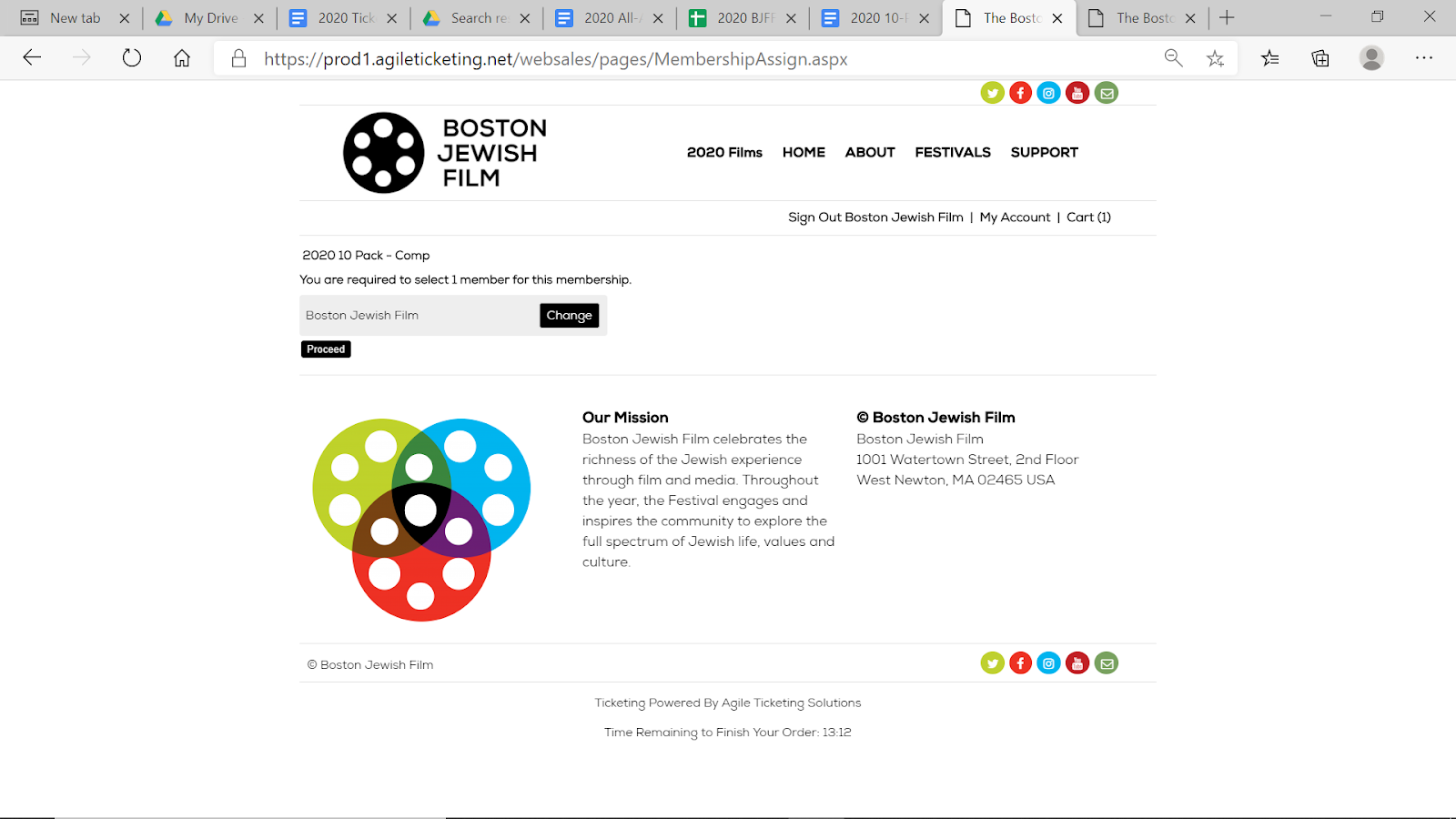
Task: Click the '1001 Watertown Street, 2nd Floor' address
Action: coord(967,460)
